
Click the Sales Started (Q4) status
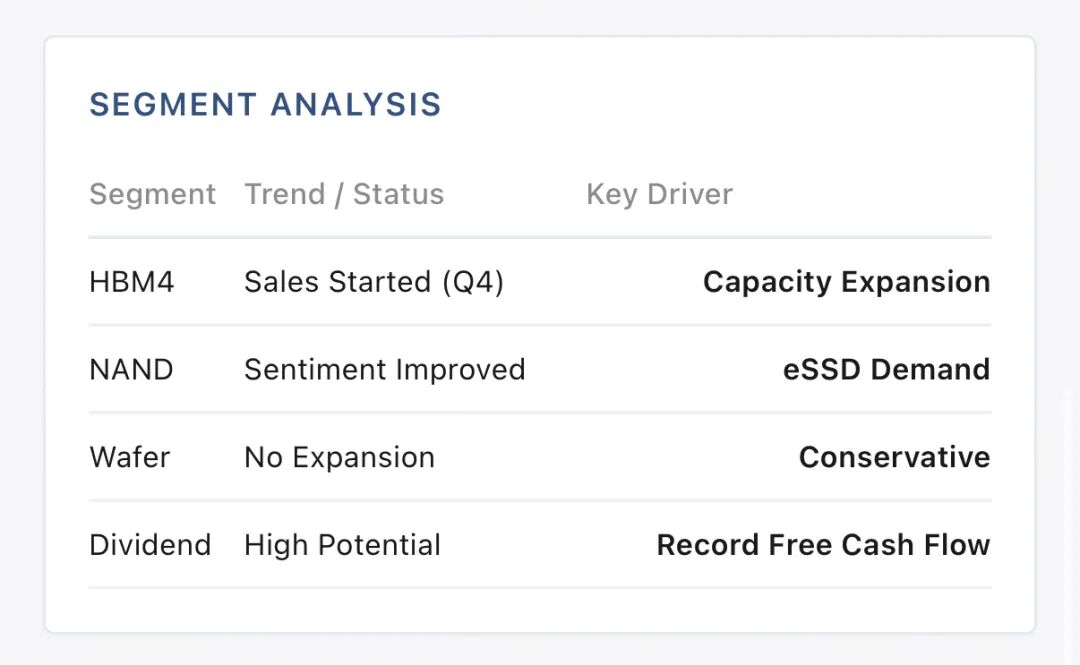click(x=373, y=282)
